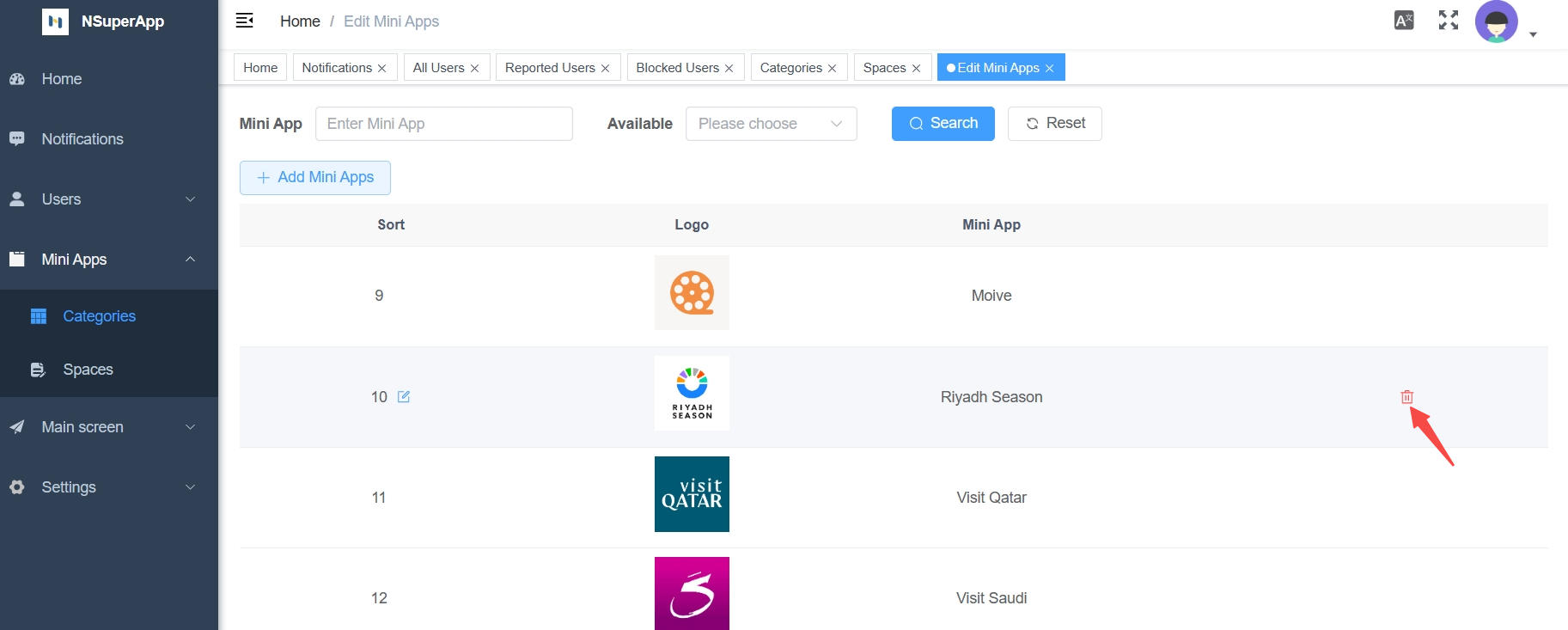Viewport: 1568px width, 630px height.
Task: Click the Visit Qatar logo thumbnail
Action: tap(692, 494)
